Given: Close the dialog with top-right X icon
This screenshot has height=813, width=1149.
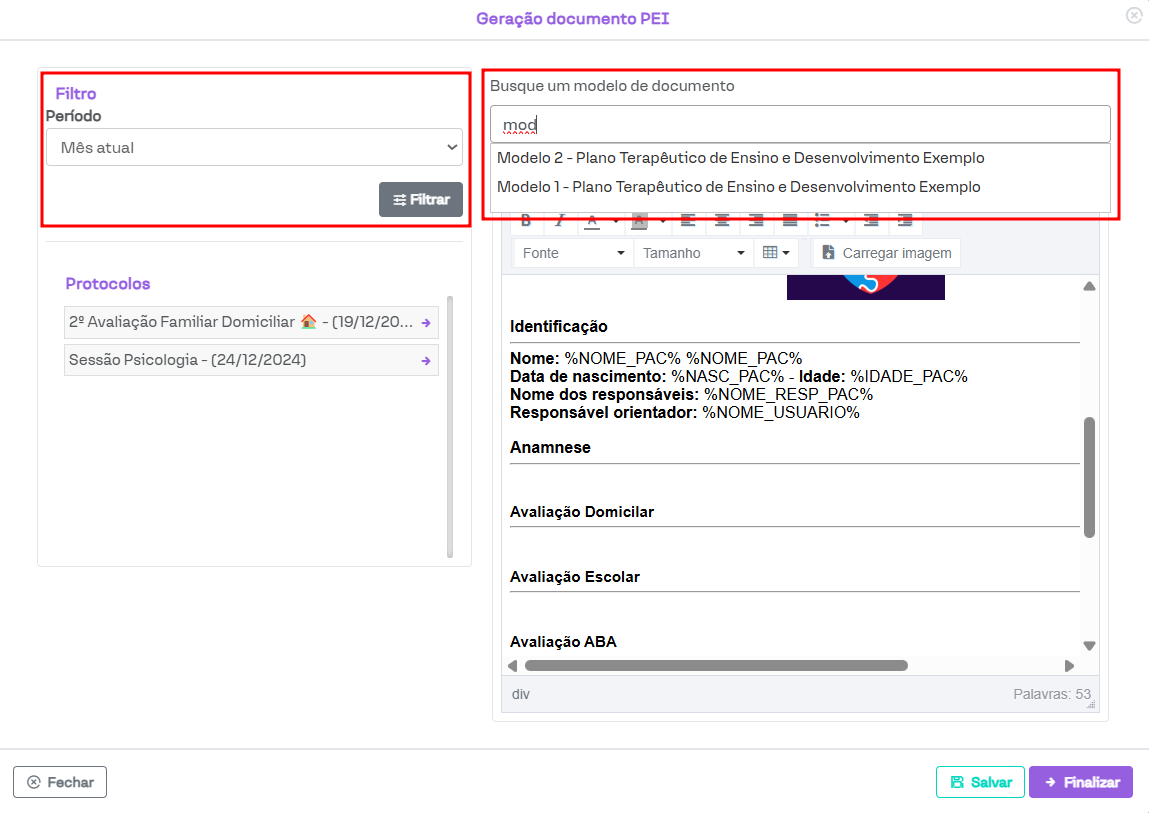Looking at the screenshot, I should [1133, 15].
